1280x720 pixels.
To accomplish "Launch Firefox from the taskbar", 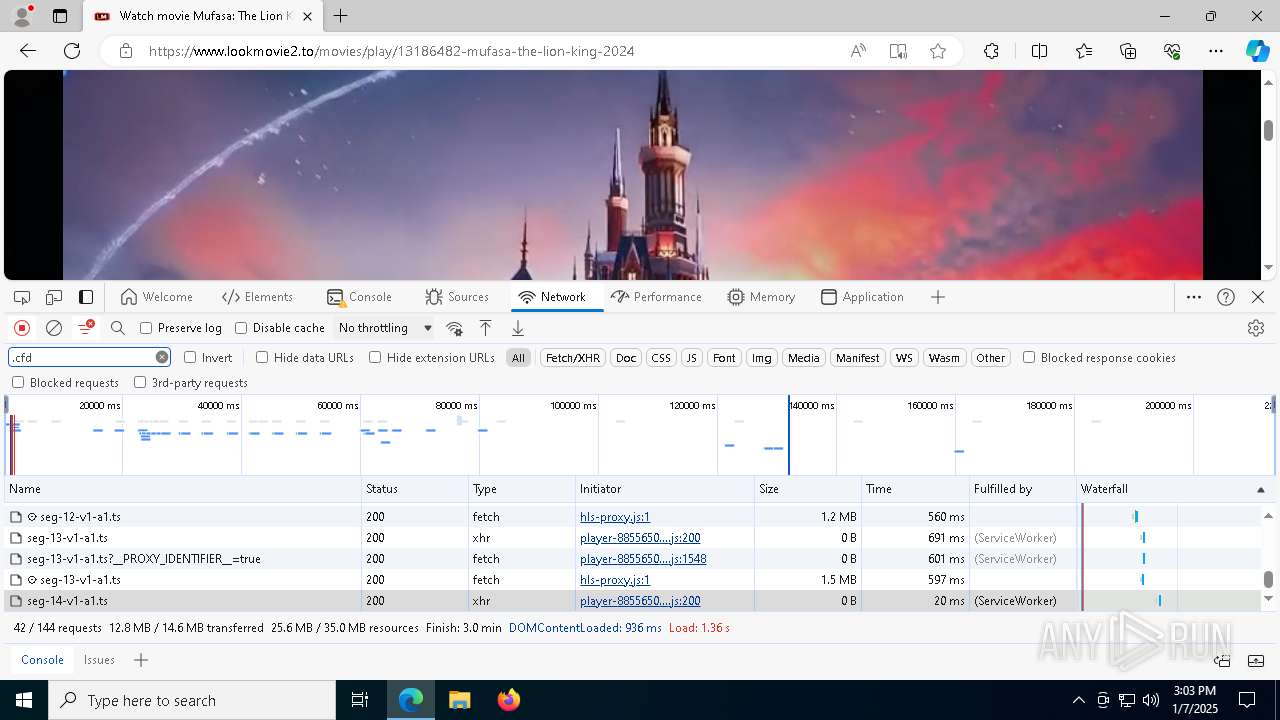I will (x=508, y=700).
